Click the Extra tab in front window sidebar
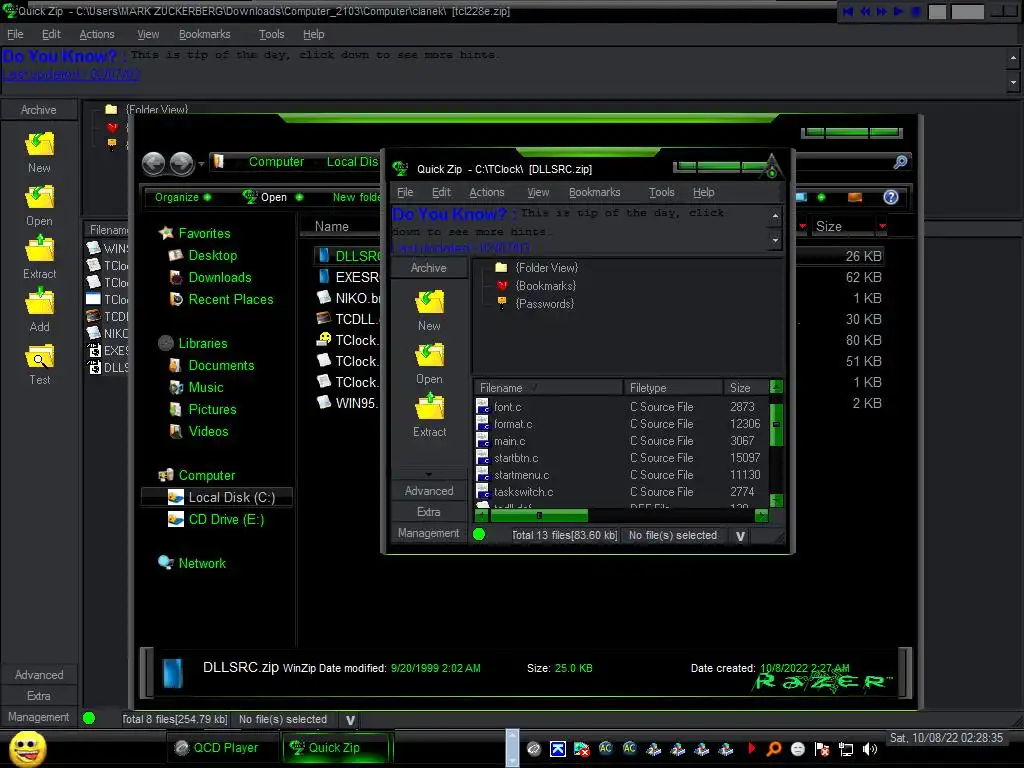This screenshot has width=1024, height=768. (428, 512)
